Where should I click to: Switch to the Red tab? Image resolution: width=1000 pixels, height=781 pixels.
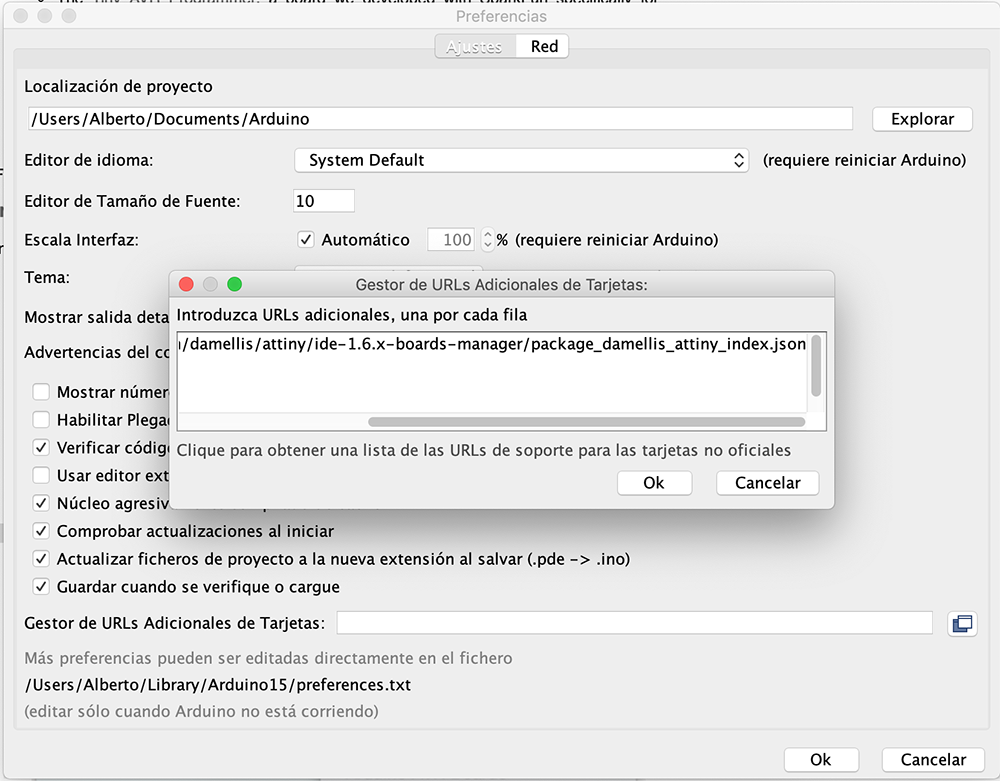click(544, 47)
